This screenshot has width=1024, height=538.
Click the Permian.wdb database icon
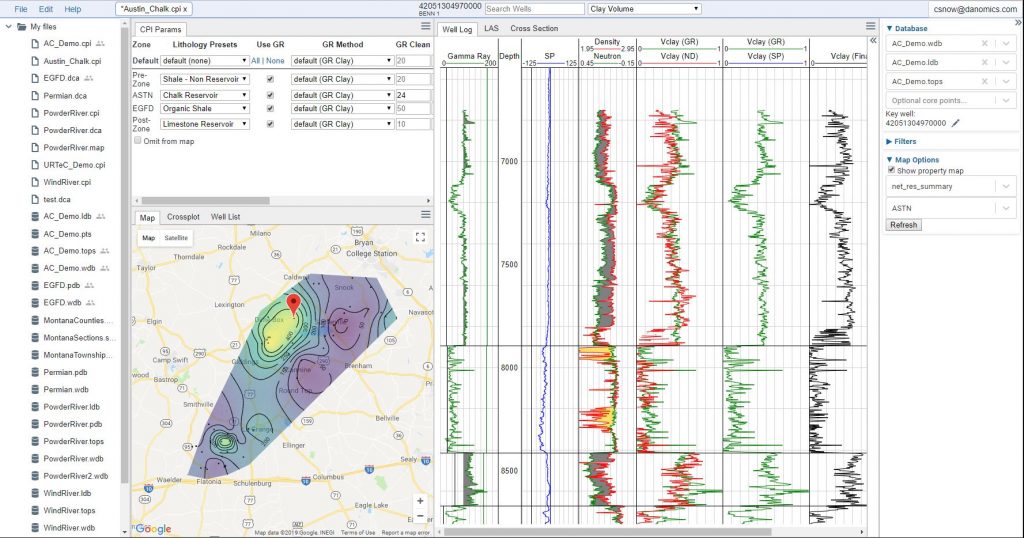pos(35,389)
